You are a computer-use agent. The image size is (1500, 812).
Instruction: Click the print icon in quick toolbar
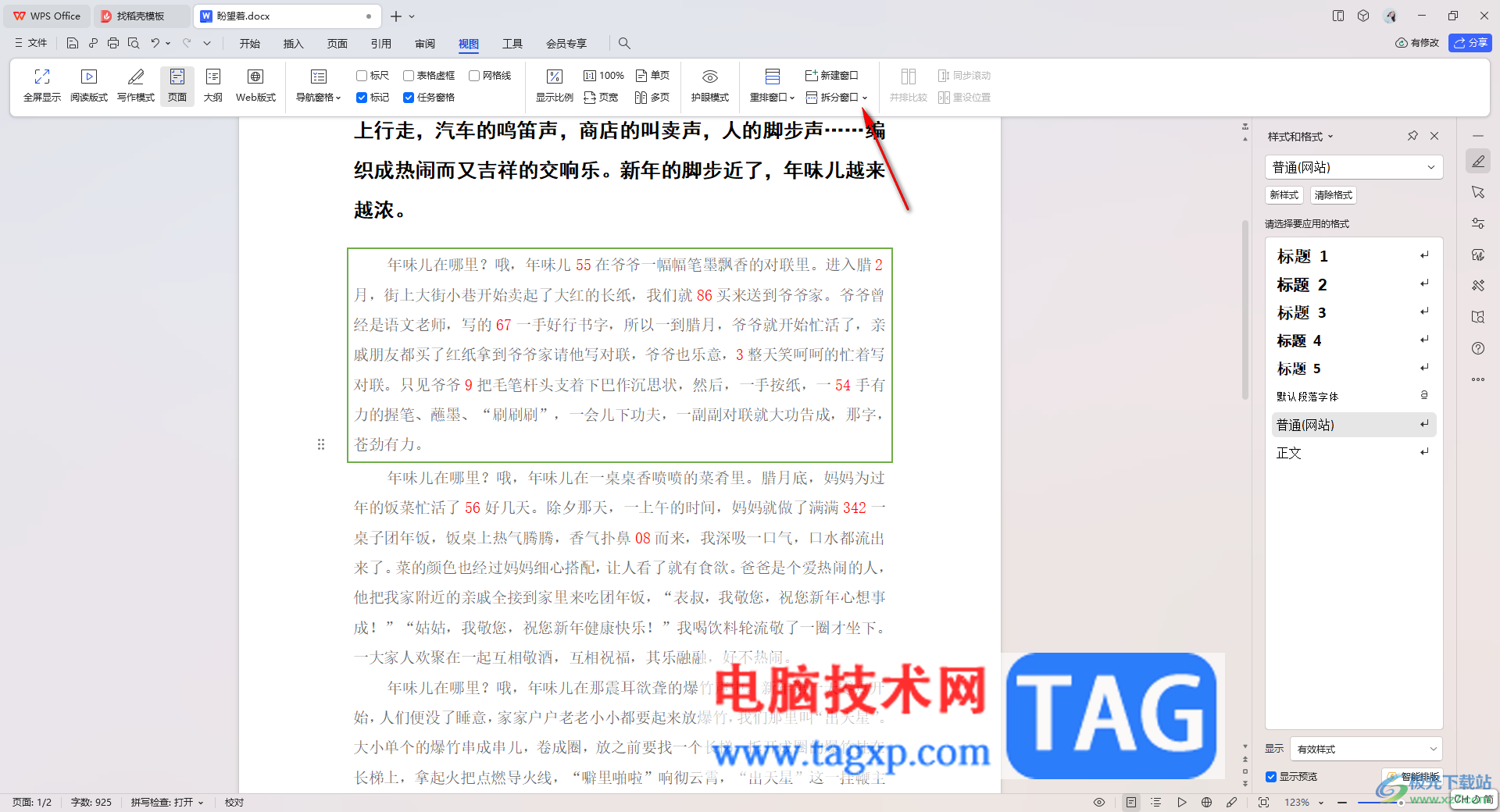(x=113, y=43)
